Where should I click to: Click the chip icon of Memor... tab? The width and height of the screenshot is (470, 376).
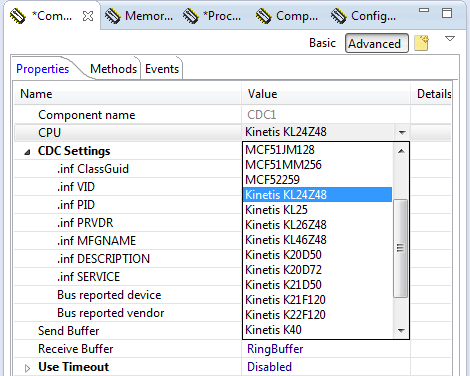tap(113, 16)
